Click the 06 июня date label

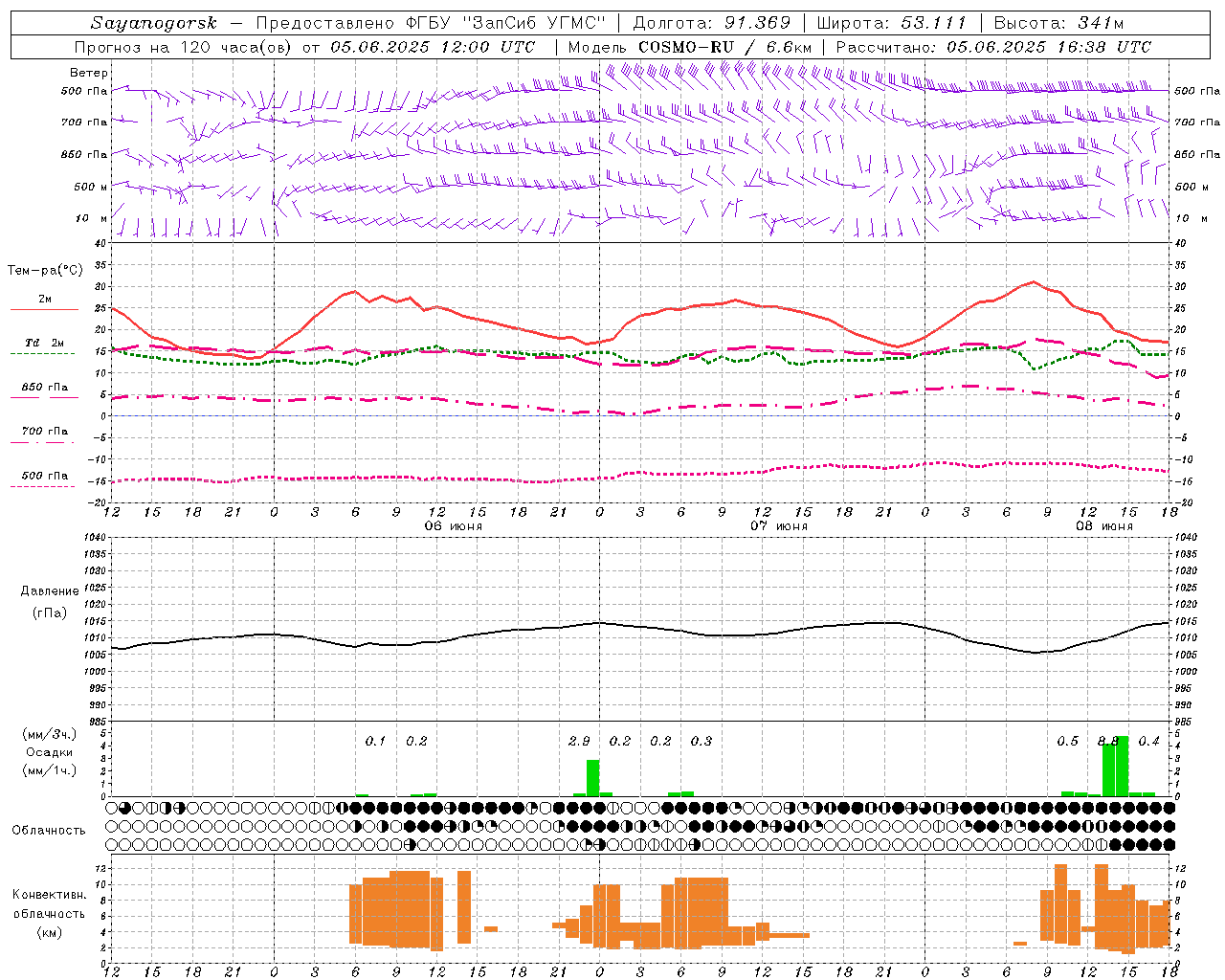pyautogui.click(x=454, y=526)
